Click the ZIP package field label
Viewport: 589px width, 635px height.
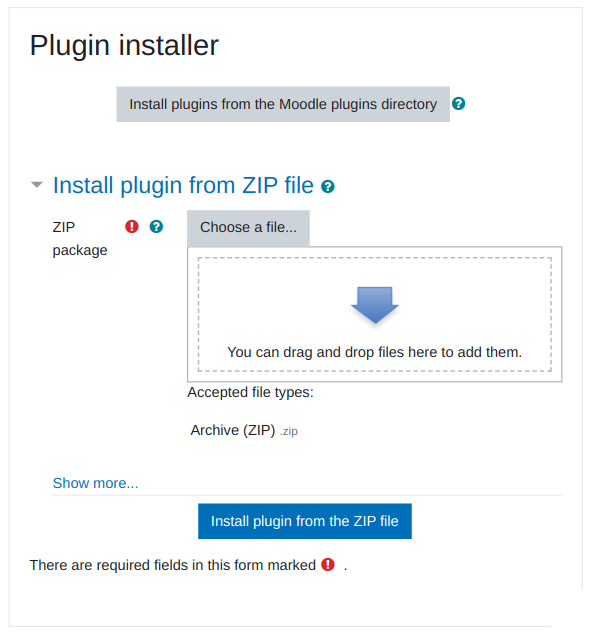click(x=80, y=239)
